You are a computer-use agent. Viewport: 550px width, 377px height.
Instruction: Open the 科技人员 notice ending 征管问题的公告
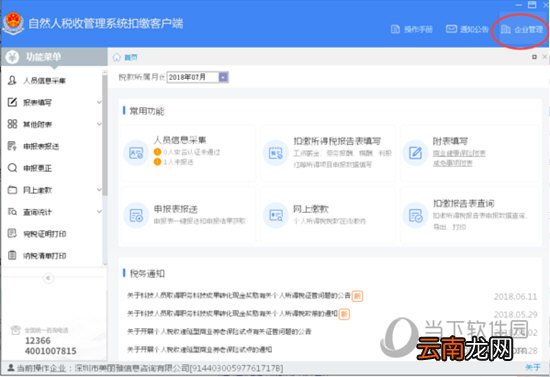[239, 296]
